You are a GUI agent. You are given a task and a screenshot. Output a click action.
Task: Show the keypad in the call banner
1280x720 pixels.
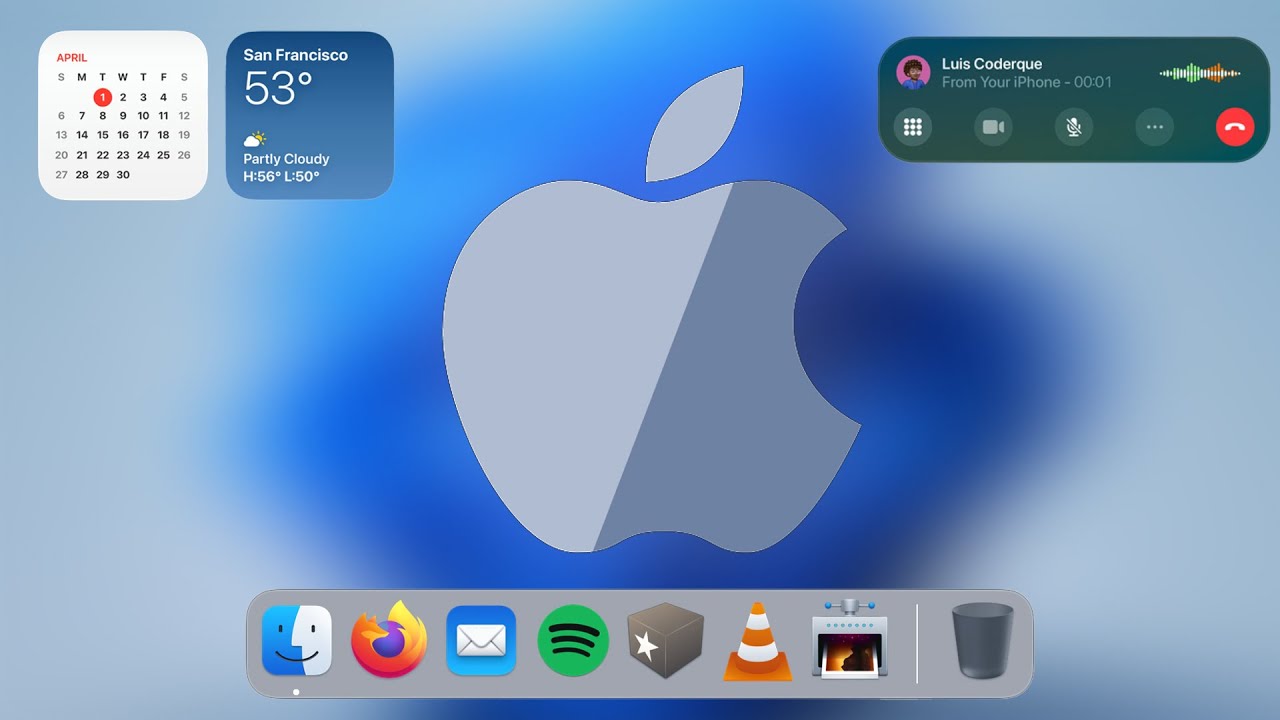pyautogui.click(x=912, y=127)
